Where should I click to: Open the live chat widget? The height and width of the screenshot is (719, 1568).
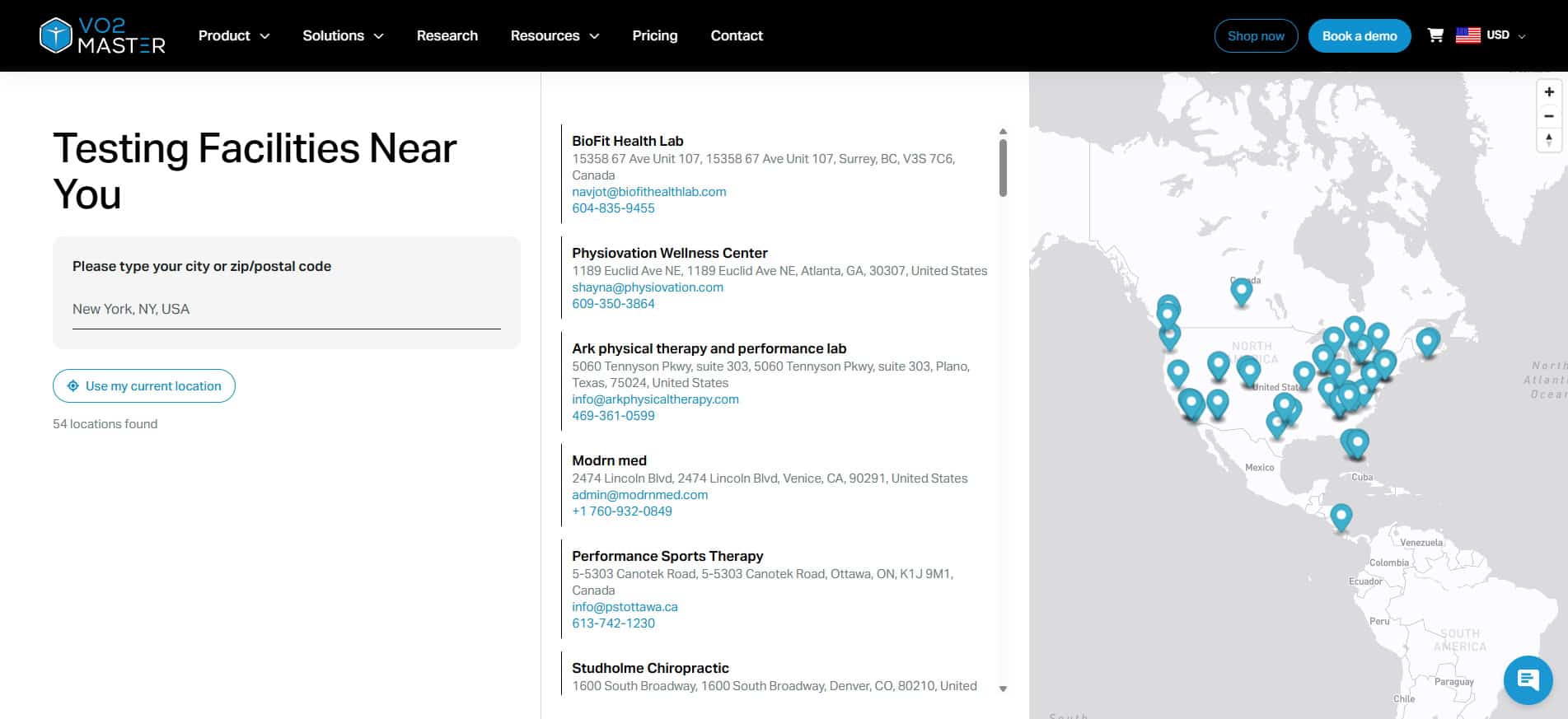1528,679
